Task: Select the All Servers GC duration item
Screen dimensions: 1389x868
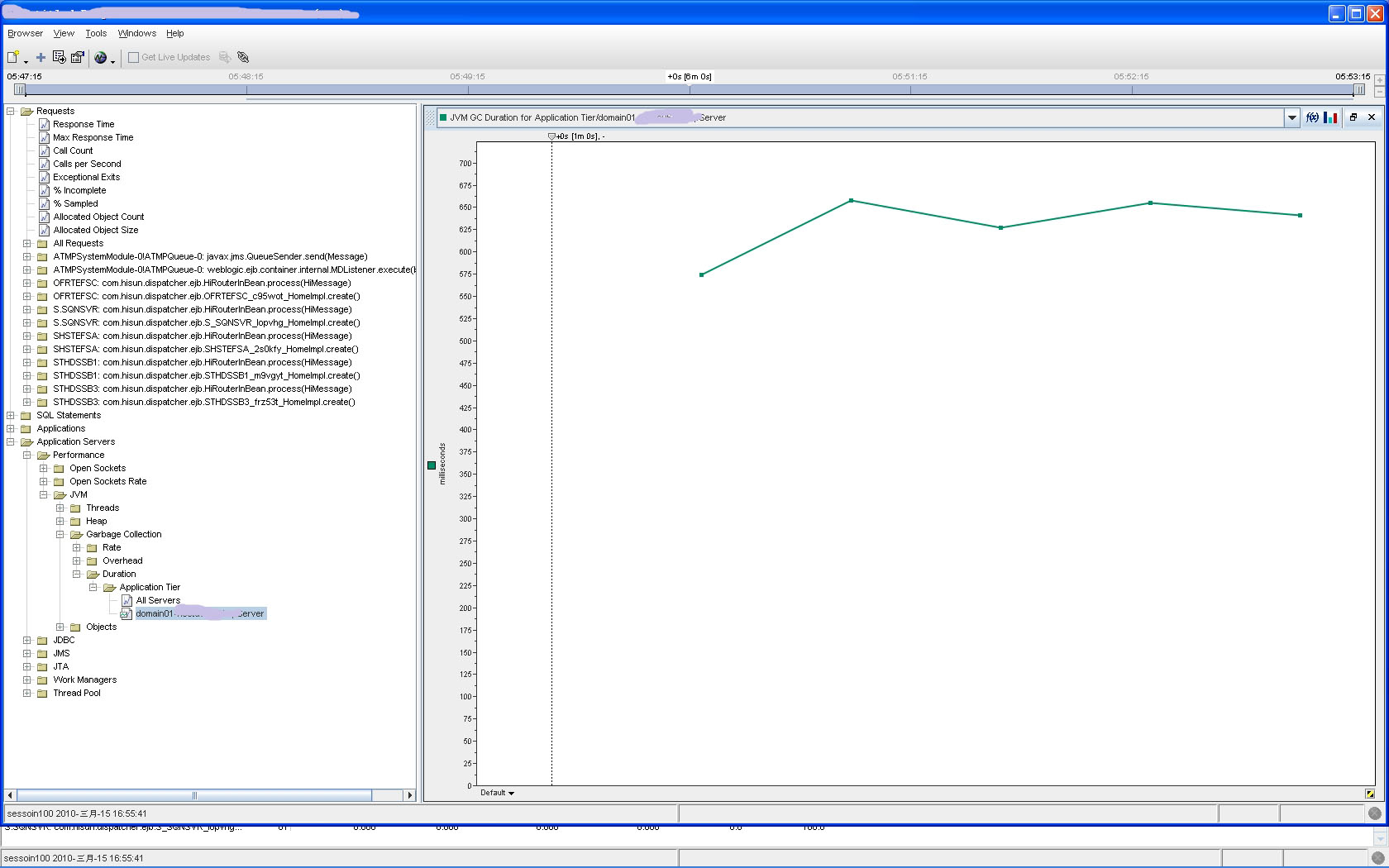Action: point(158,600)
